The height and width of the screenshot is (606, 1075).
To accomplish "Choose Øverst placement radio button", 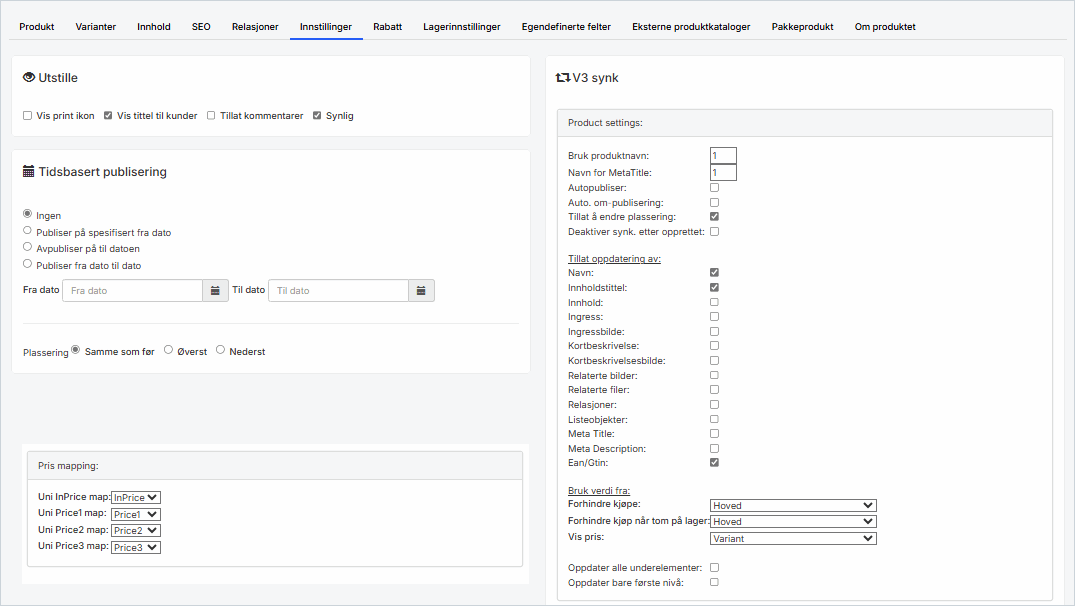I will (x=168, y=350).
